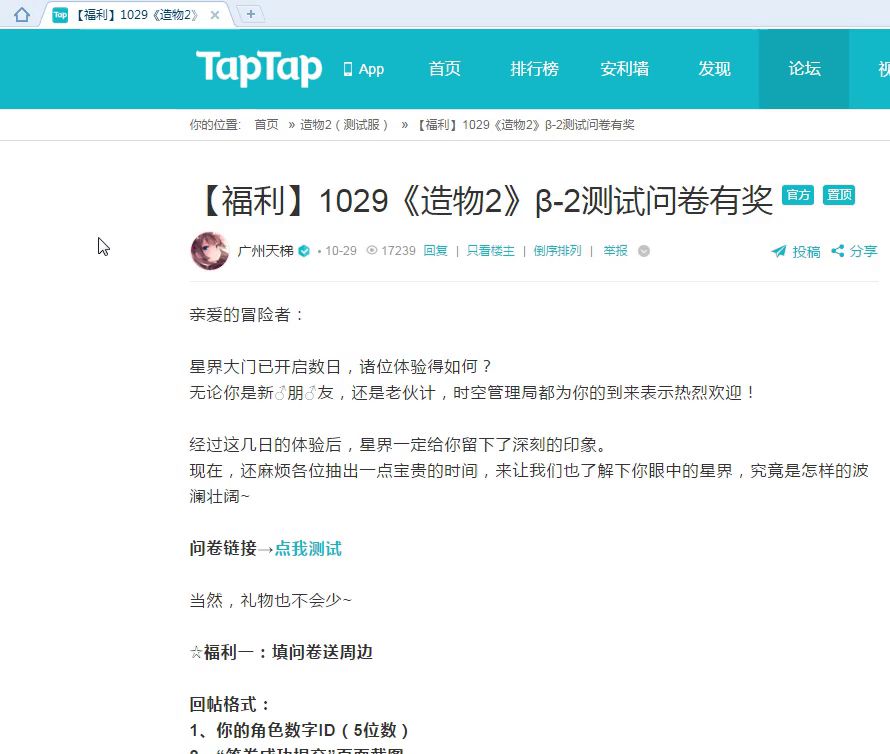This screenshot has width=890, height=754.
Task: Select the 发现 navigation item
Action: pos(714,69)
